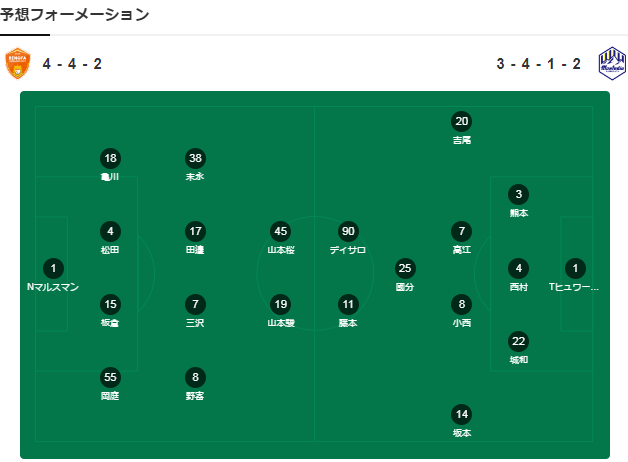Click player 22 城和 circle
This screenshot has width=628, height=462.
[518, 341]
